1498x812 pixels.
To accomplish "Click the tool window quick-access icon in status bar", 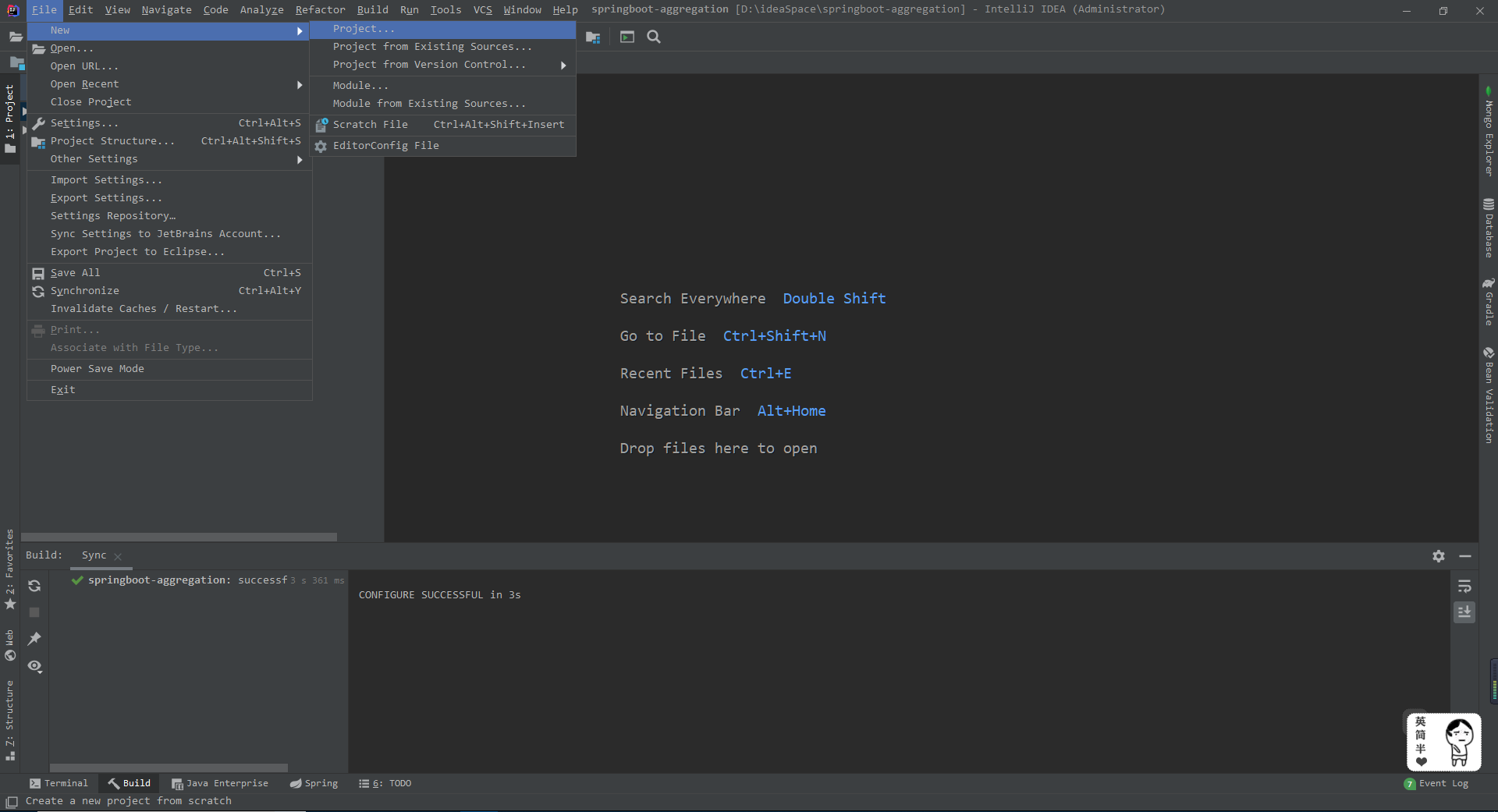I will point(11,802).
